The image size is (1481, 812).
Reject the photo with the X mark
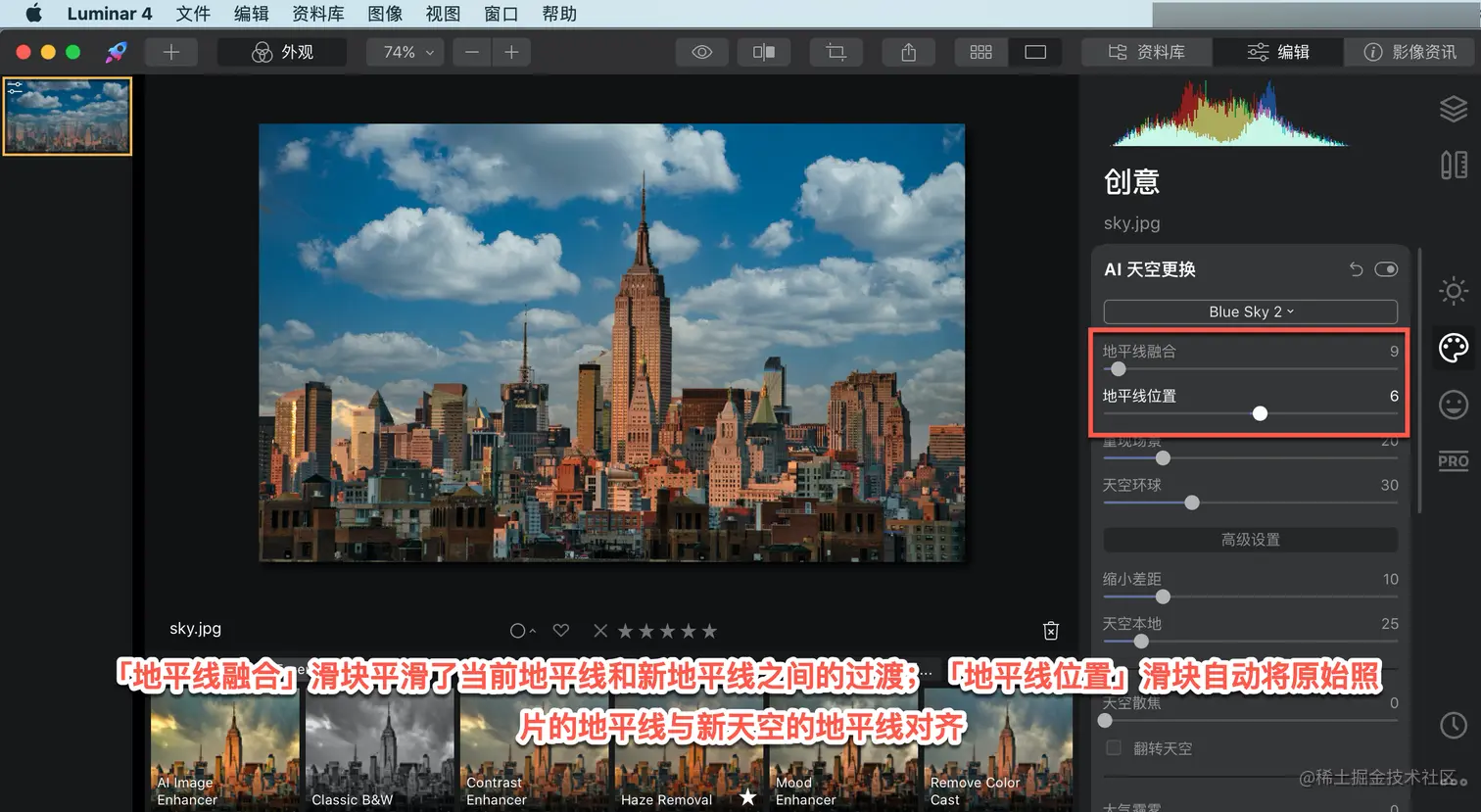(x=600, y=631)
